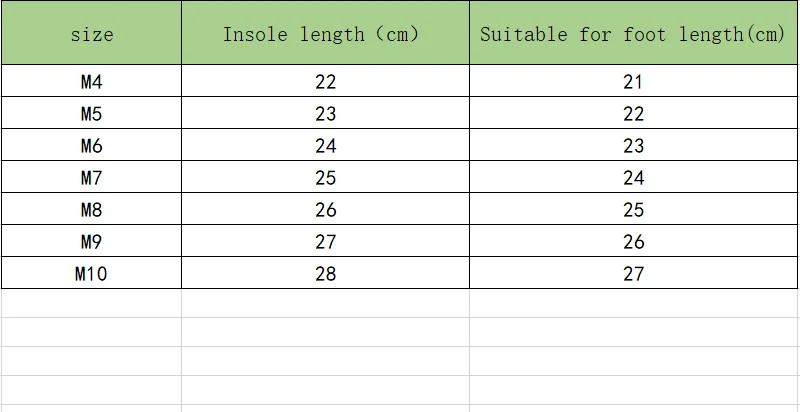Screen dimensions: 800x412
Task: Select M4 insole length cell showing 22
Action: tap(325, 81)
